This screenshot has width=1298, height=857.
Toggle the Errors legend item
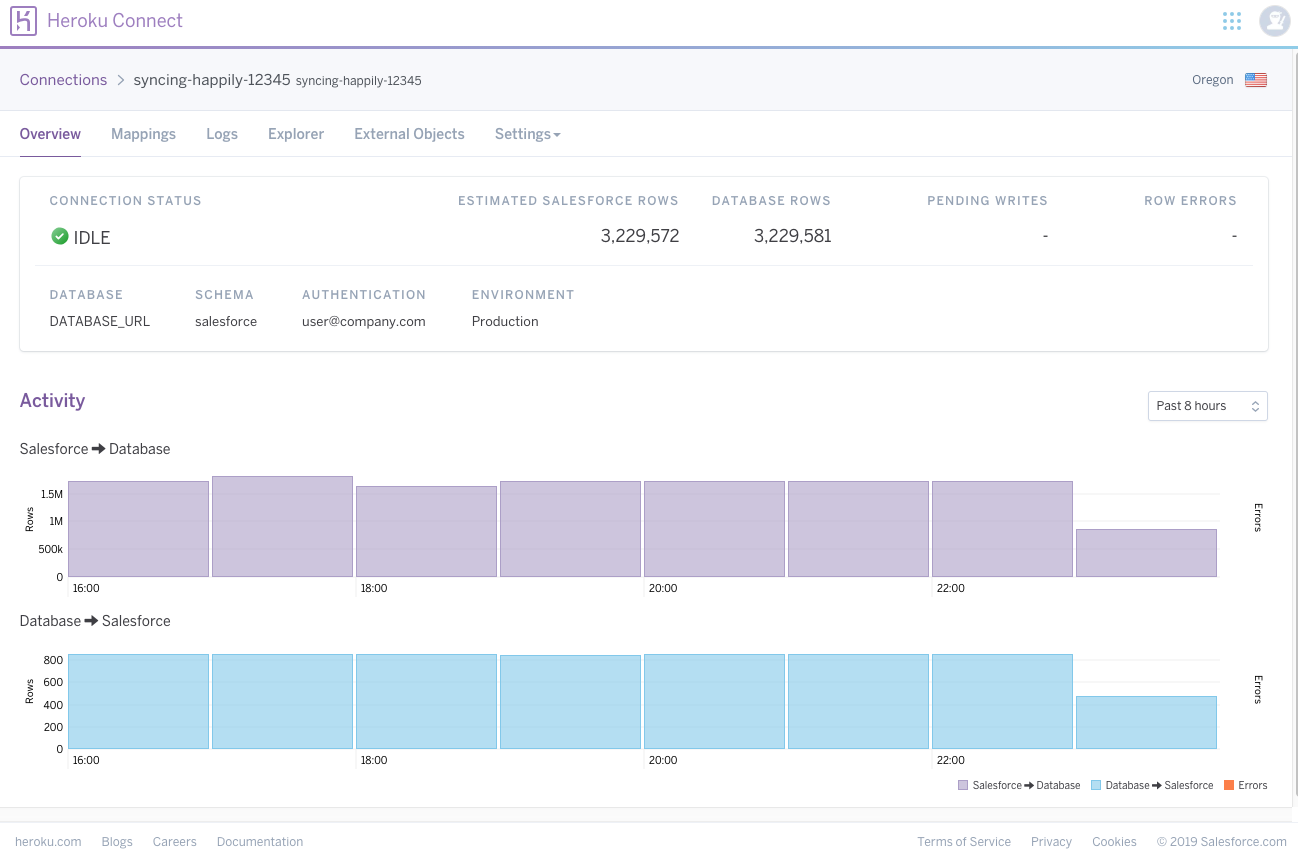click(x=1245, y=786)
